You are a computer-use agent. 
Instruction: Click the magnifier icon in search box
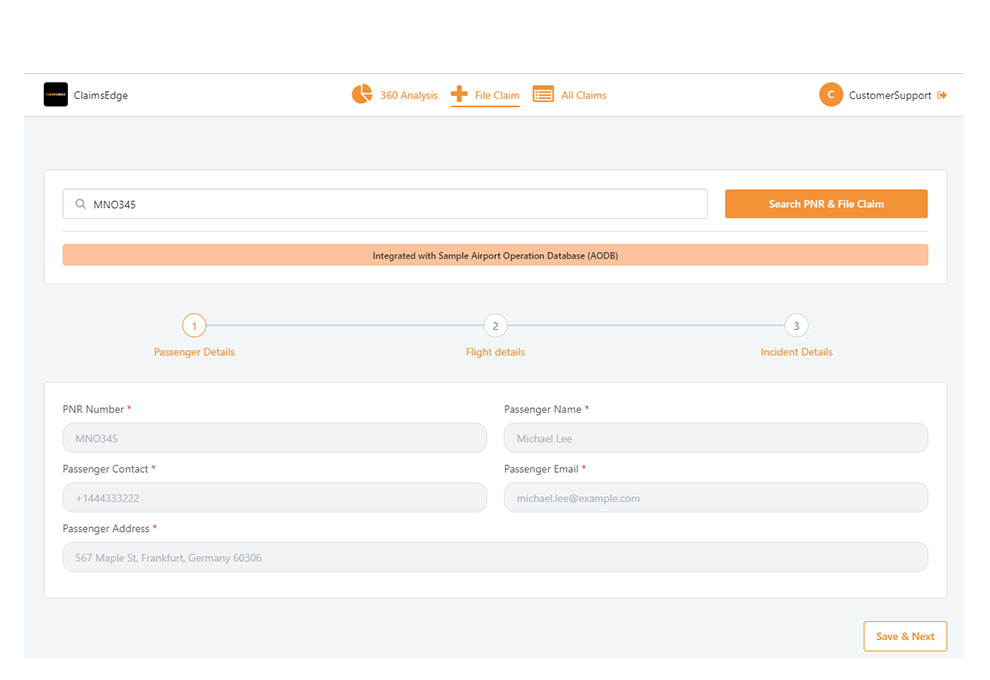tap(80, 204)
